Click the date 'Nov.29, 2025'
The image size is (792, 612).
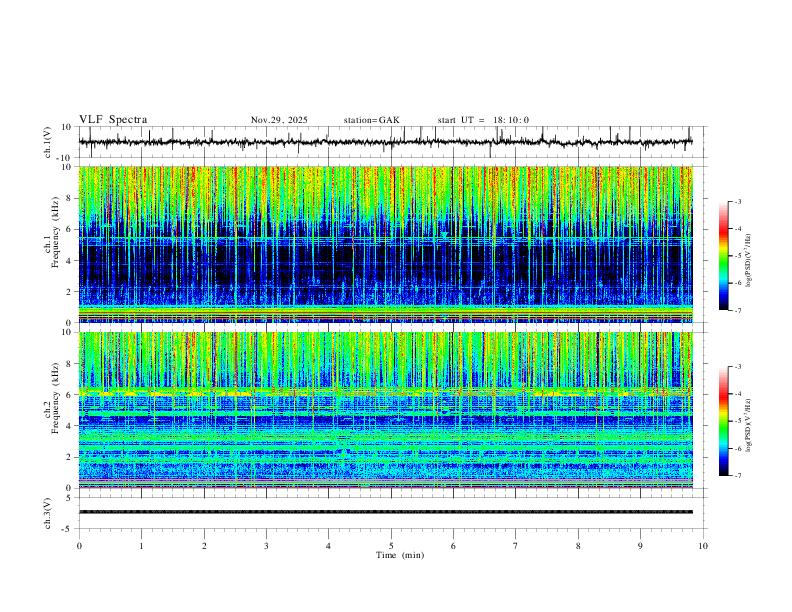coord(279,120)
